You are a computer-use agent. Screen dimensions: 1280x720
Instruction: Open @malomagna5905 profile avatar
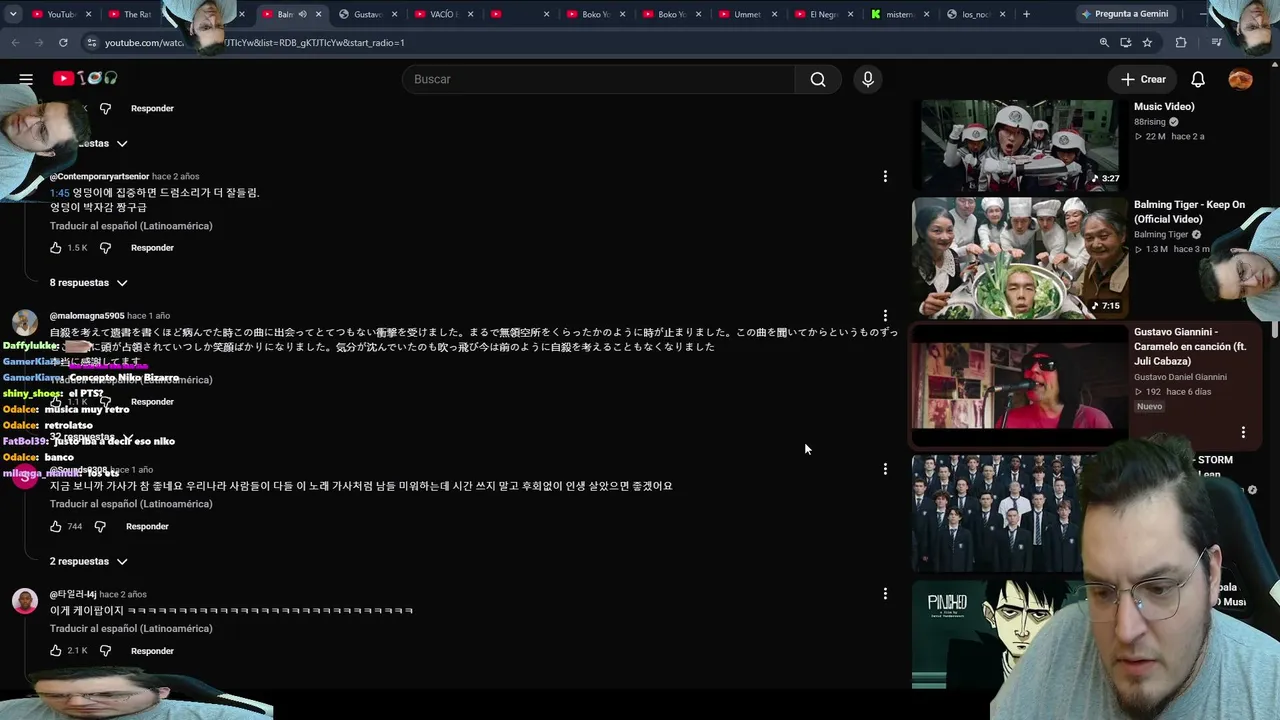(25, 323)
